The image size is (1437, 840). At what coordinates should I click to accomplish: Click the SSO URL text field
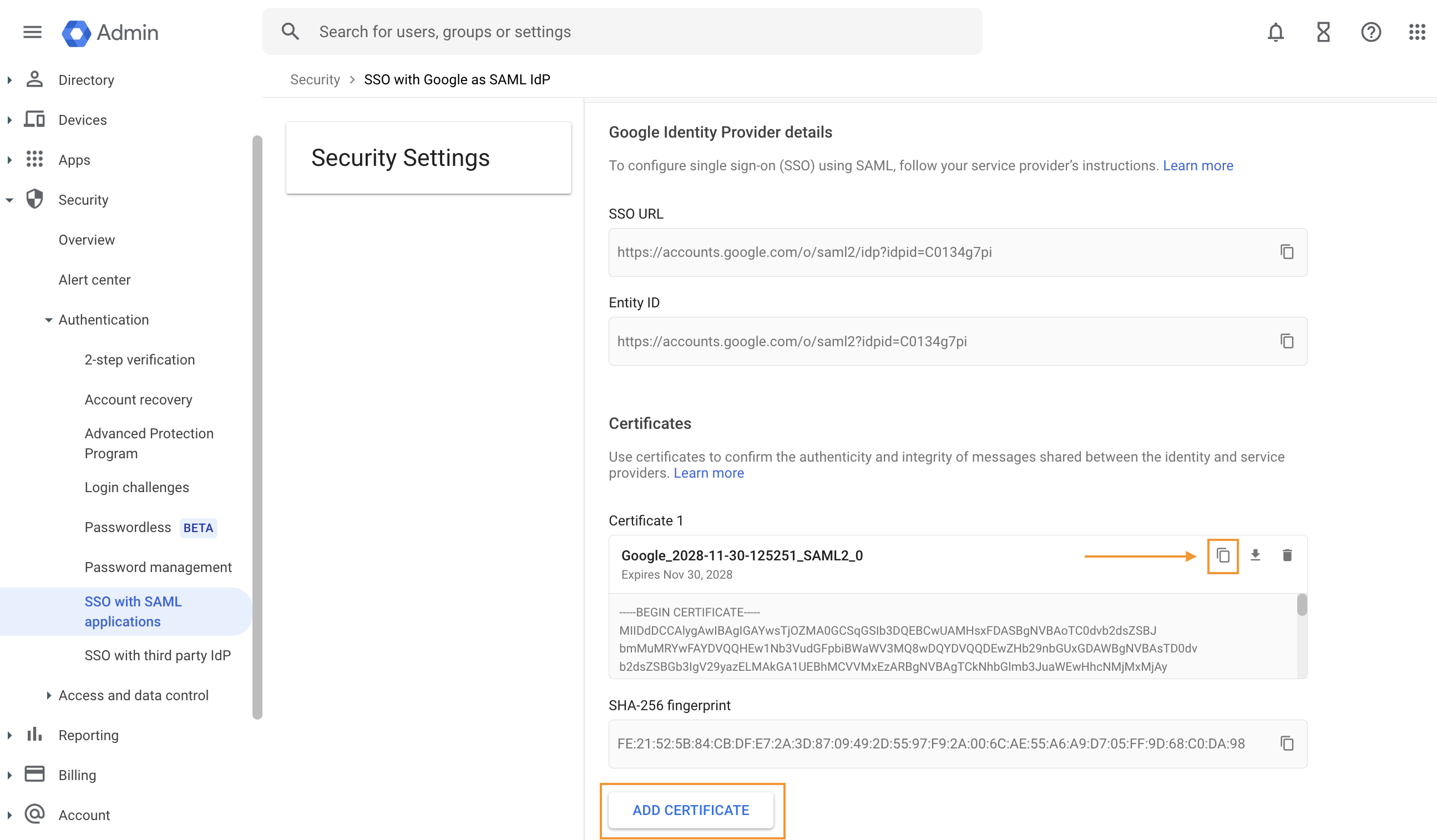pos(958,252)
